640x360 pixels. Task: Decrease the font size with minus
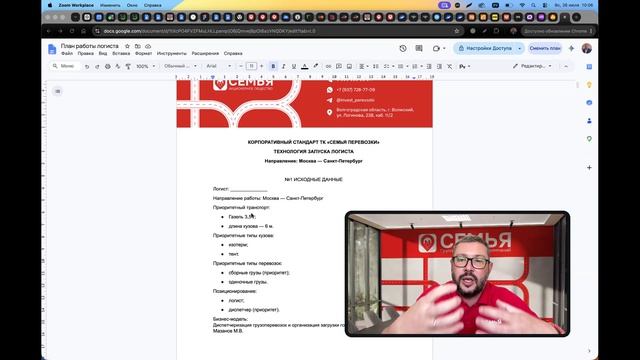click(x=241, y=66)
